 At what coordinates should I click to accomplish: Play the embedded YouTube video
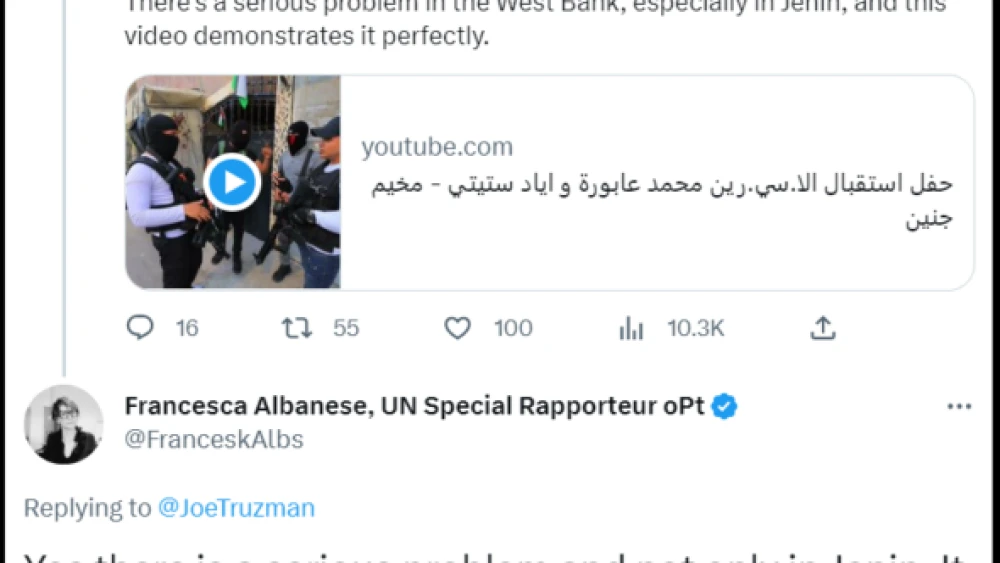tap(232, 182)
